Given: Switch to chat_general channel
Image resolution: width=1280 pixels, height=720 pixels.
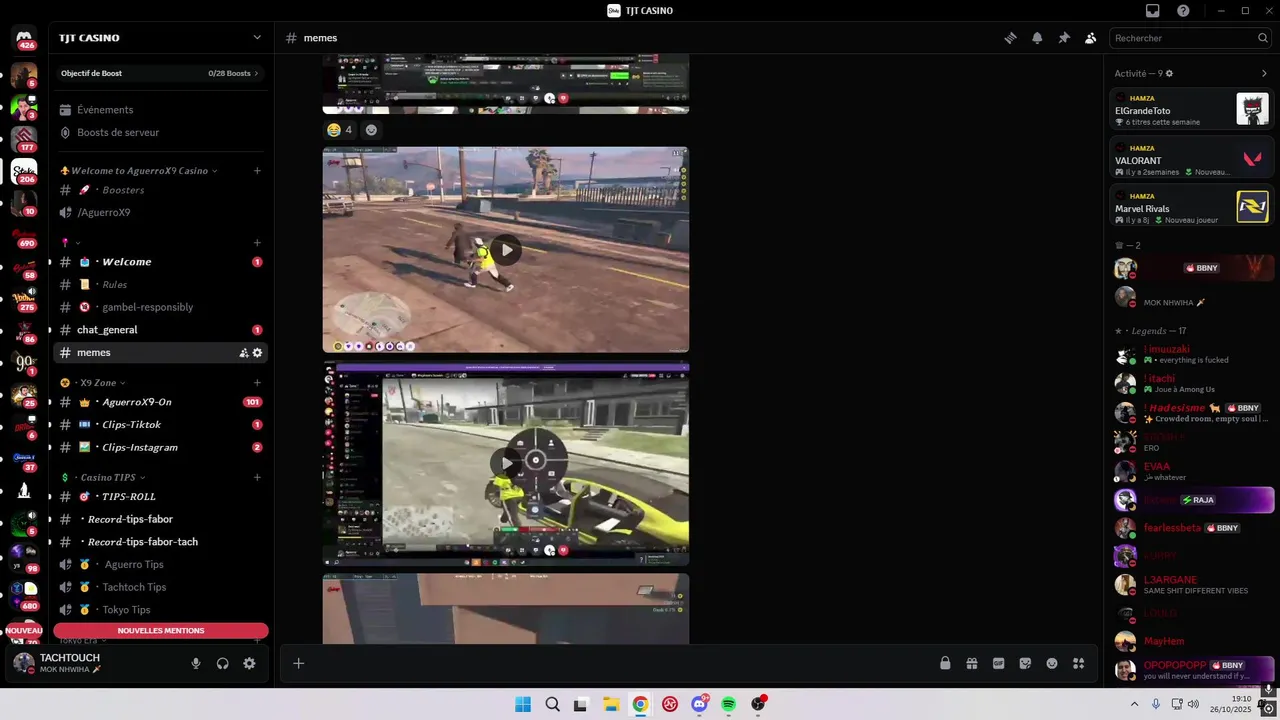Looking at the screenshot, I should (x=160, y=330).
